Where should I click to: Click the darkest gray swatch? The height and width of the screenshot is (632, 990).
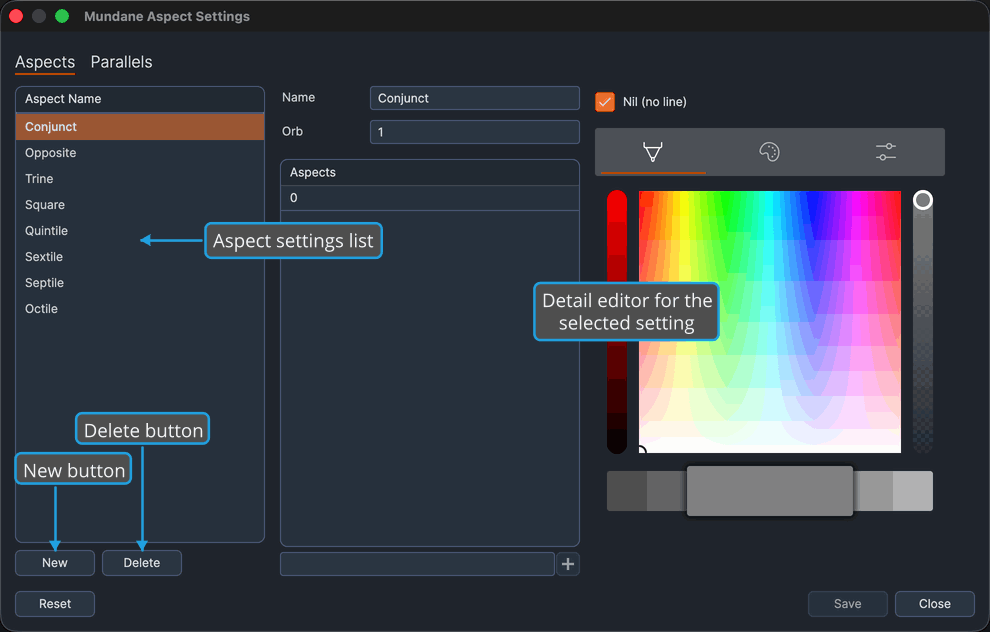coord(627,491)
